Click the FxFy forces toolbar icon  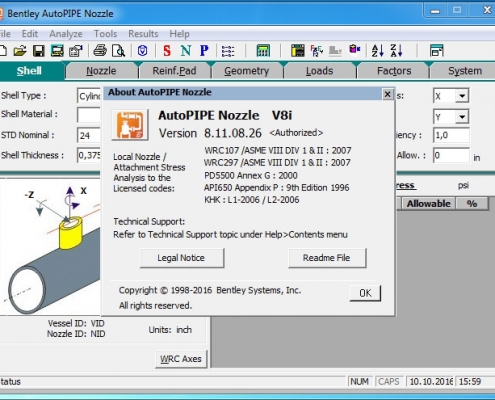(x=317, y=51)
